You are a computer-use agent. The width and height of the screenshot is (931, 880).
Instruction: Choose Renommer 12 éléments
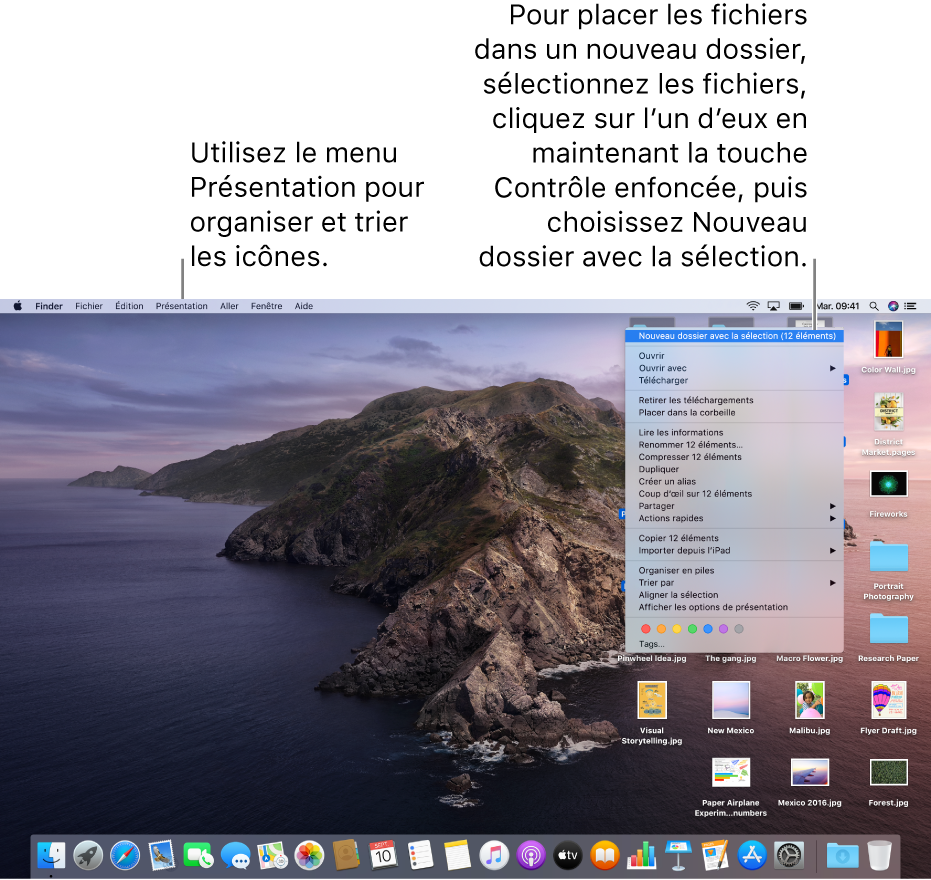(x=734, y=445)
